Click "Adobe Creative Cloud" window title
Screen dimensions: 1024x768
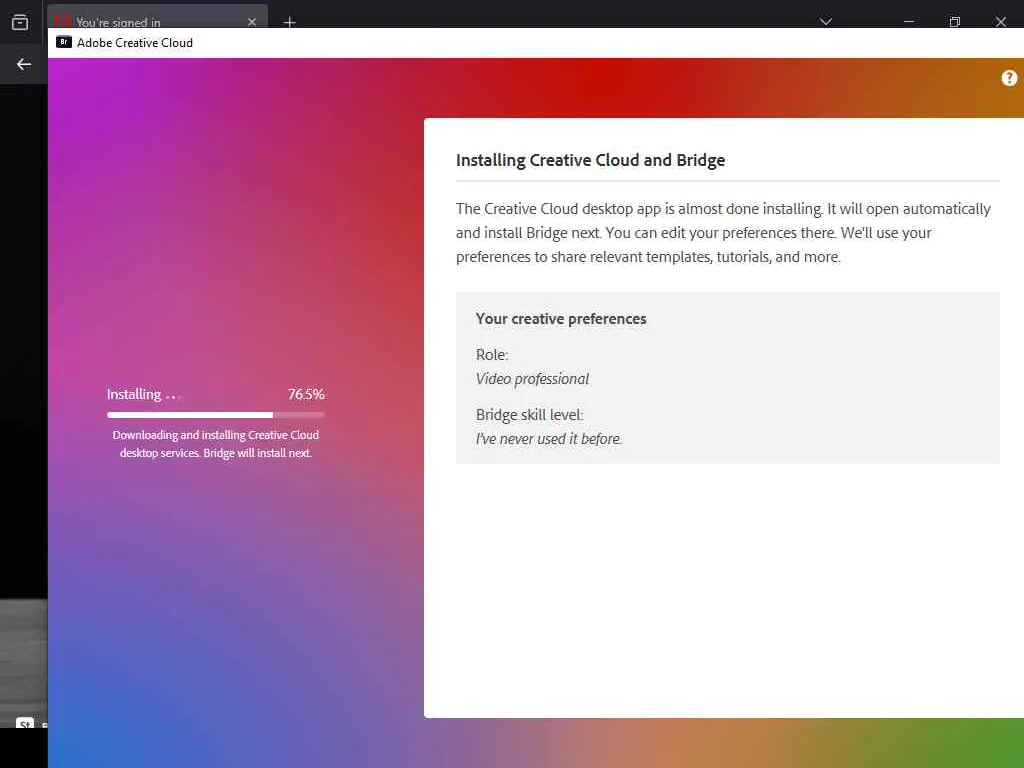135,42
